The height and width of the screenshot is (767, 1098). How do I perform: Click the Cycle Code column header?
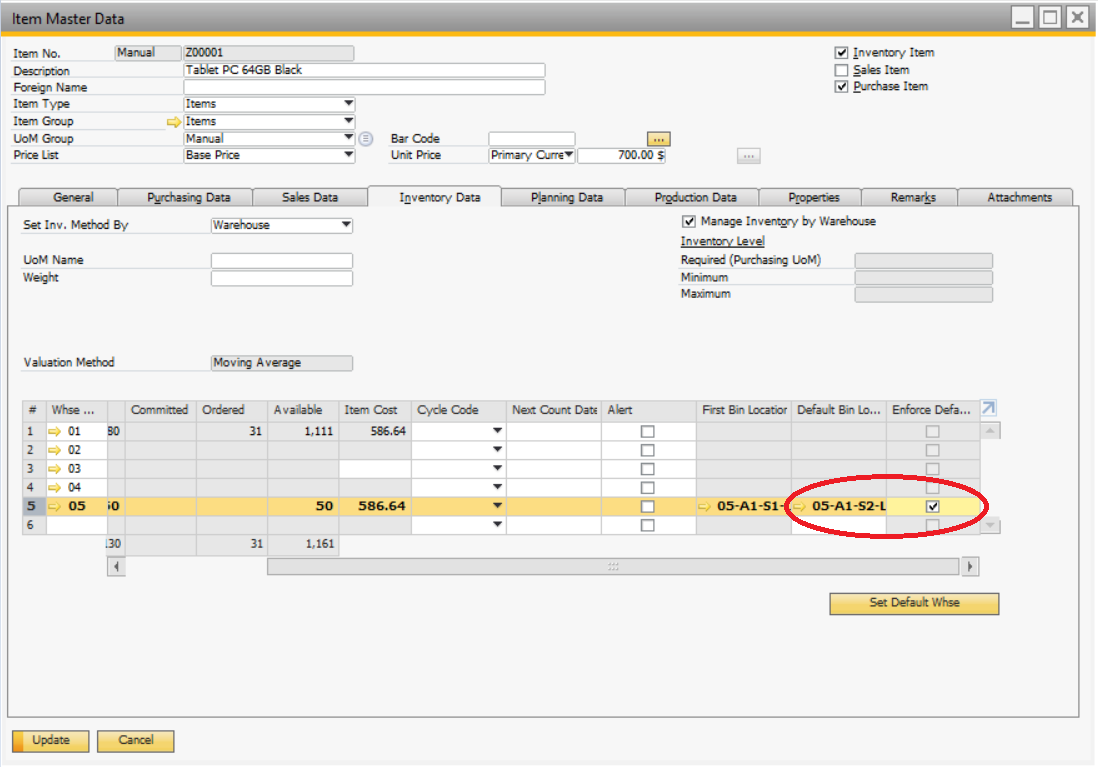point(459,410)
